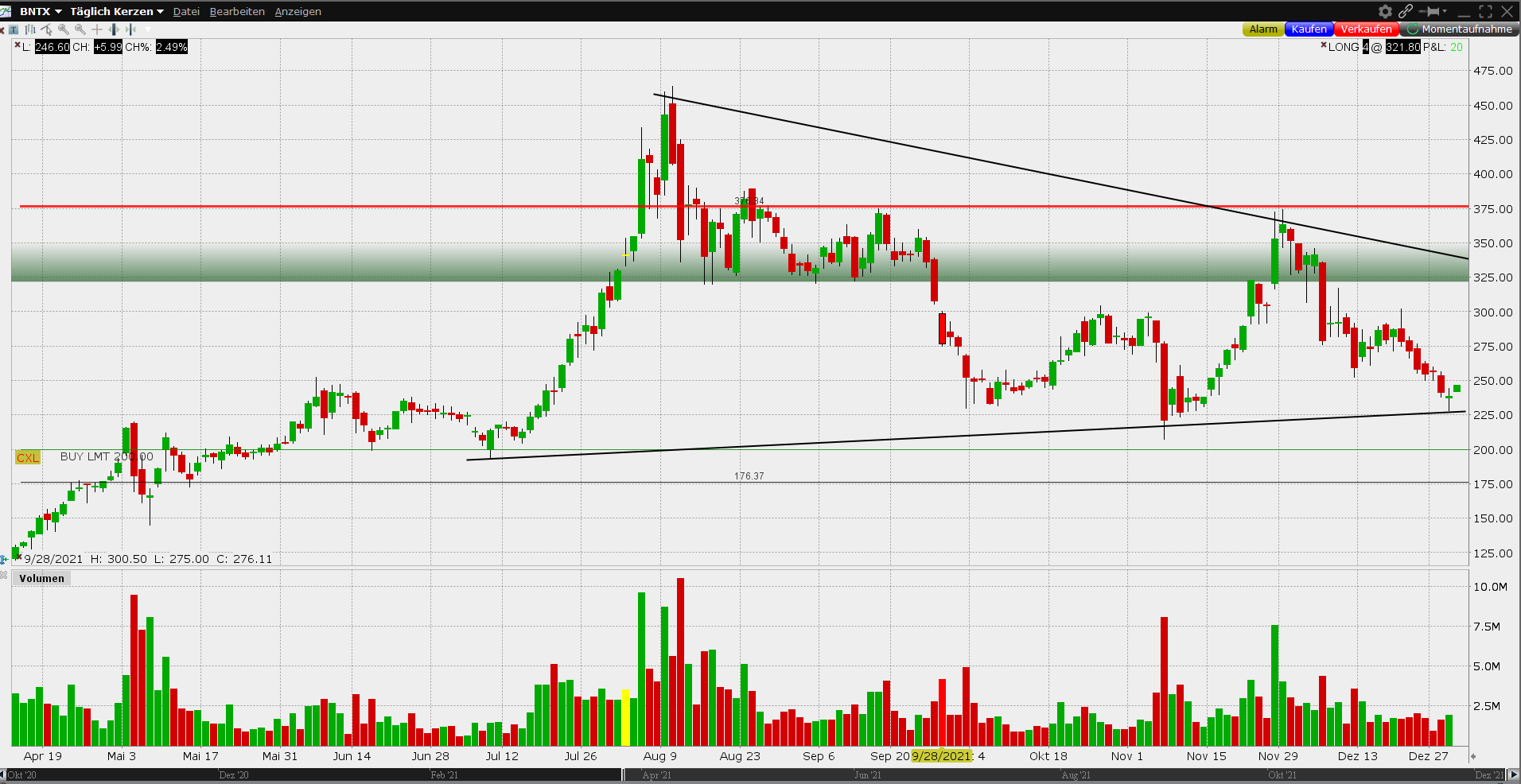
Task: Click the 176.37 horizontal line label
Action: coord(749,476)
